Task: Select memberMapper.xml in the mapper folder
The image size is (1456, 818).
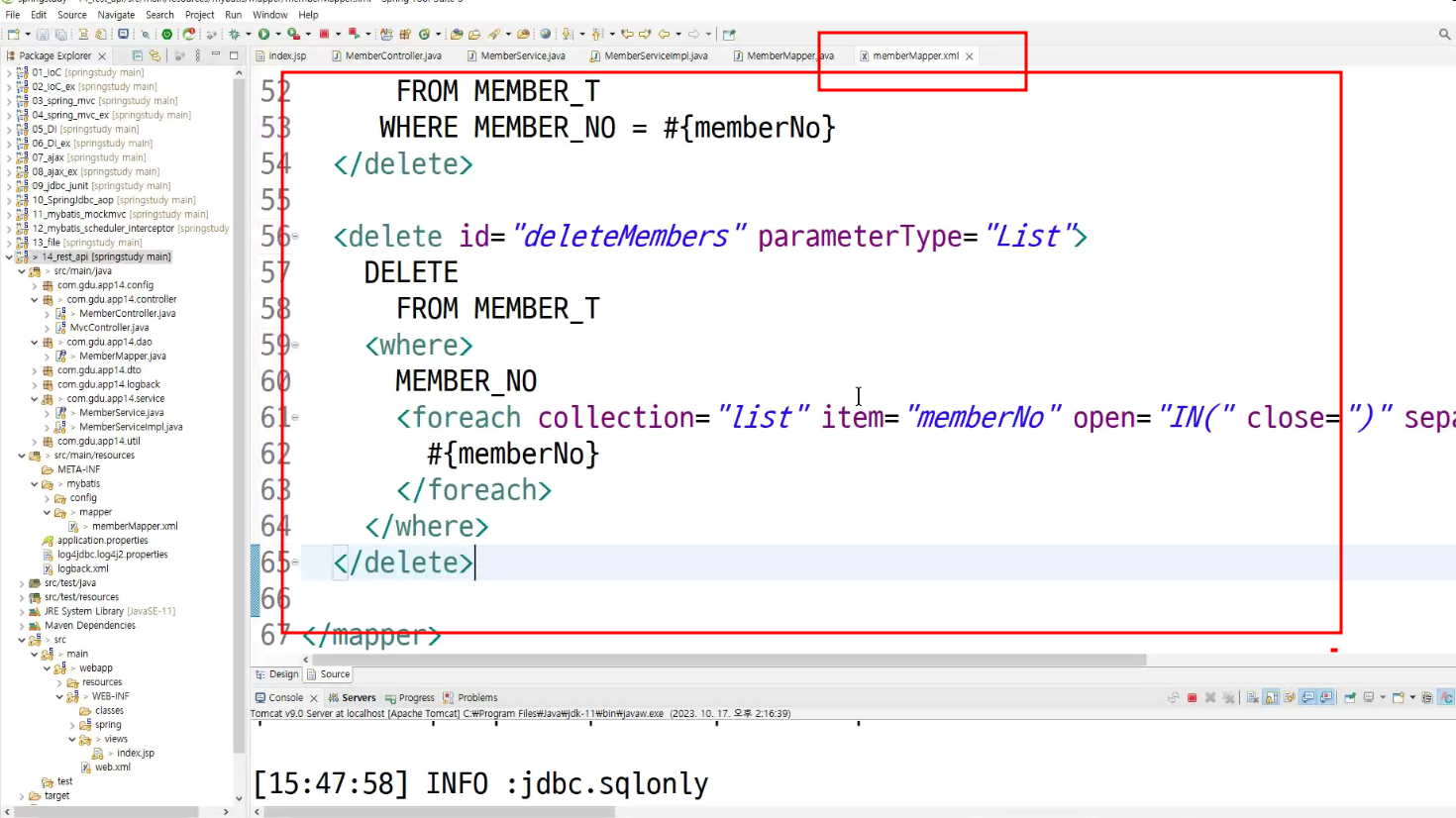Action: pyautogui.click(x=135, y=527)
